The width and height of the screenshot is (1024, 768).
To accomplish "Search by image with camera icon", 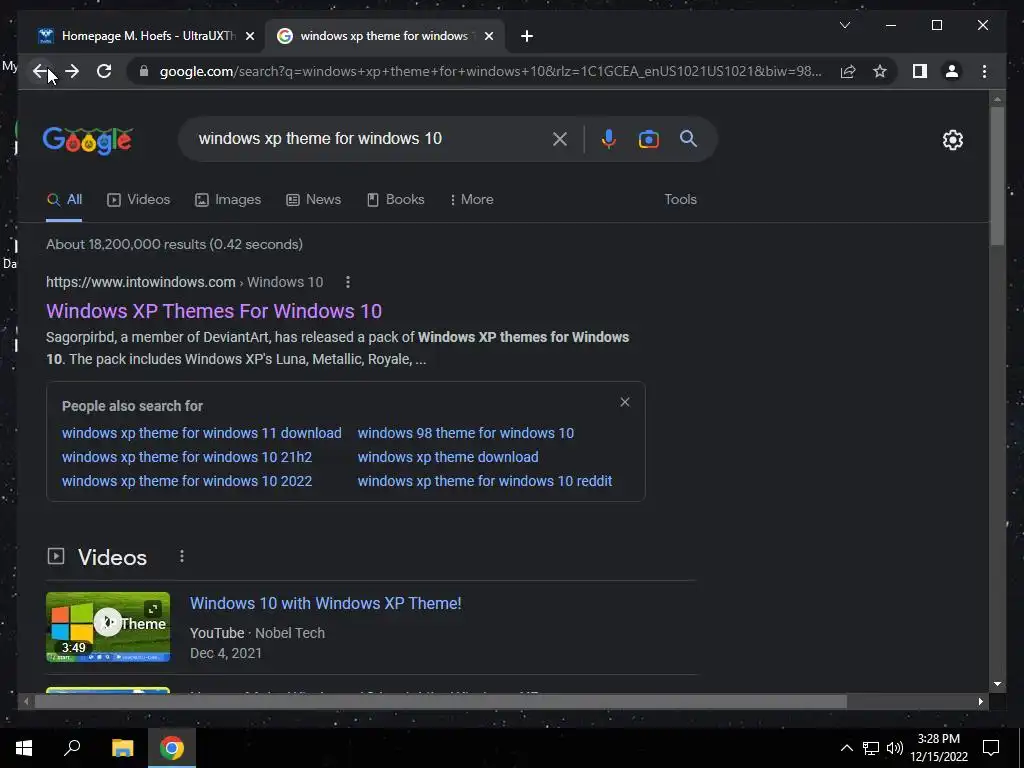I will click(x=648, y=139).
